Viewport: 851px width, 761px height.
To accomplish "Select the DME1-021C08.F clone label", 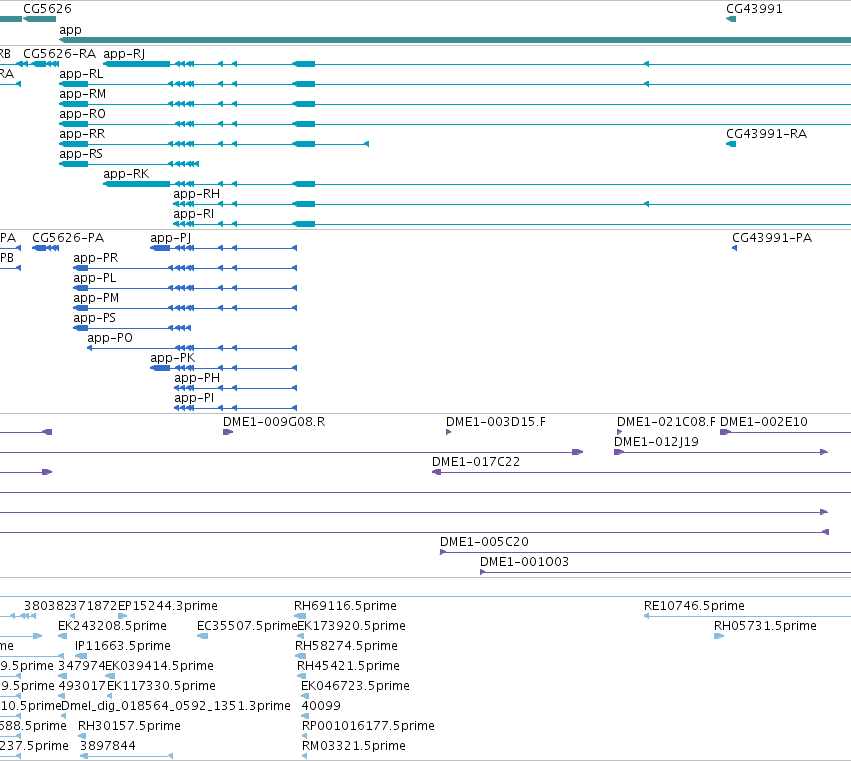I will [x=666, y=422].
